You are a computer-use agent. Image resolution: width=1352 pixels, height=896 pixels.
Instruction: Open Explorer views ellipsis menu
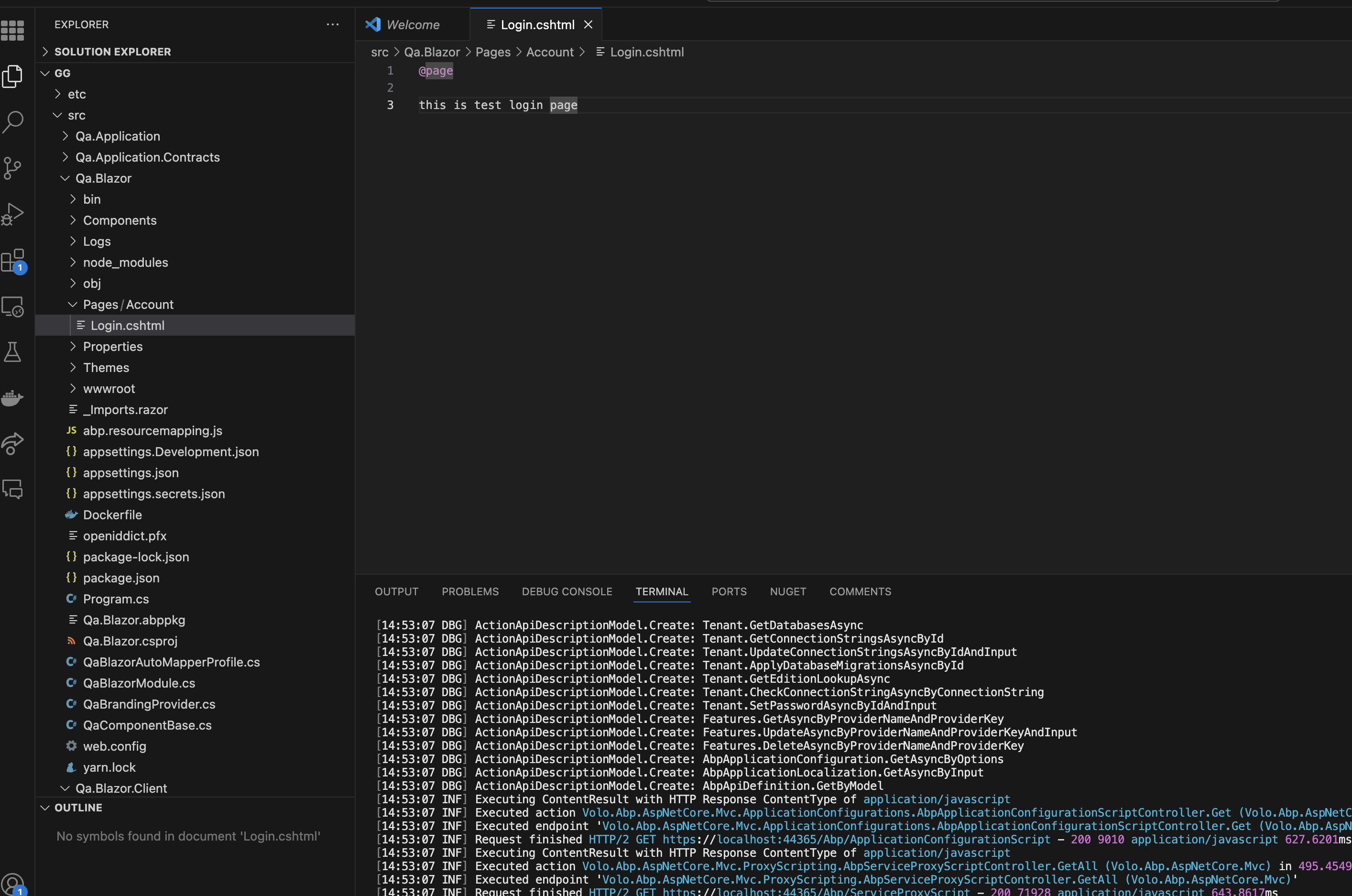click(x=333, y=24)
